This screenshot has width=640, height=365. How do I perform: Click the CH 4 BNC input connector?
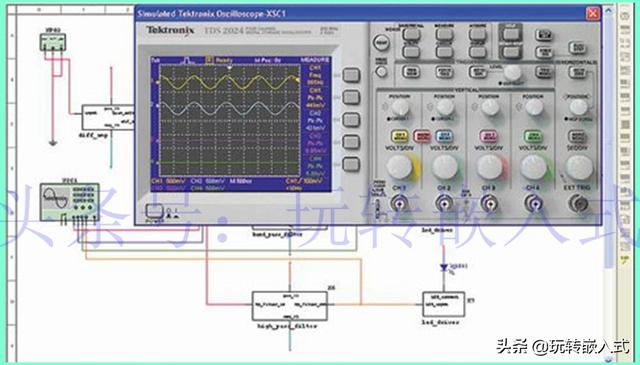[x=533, y=203]
